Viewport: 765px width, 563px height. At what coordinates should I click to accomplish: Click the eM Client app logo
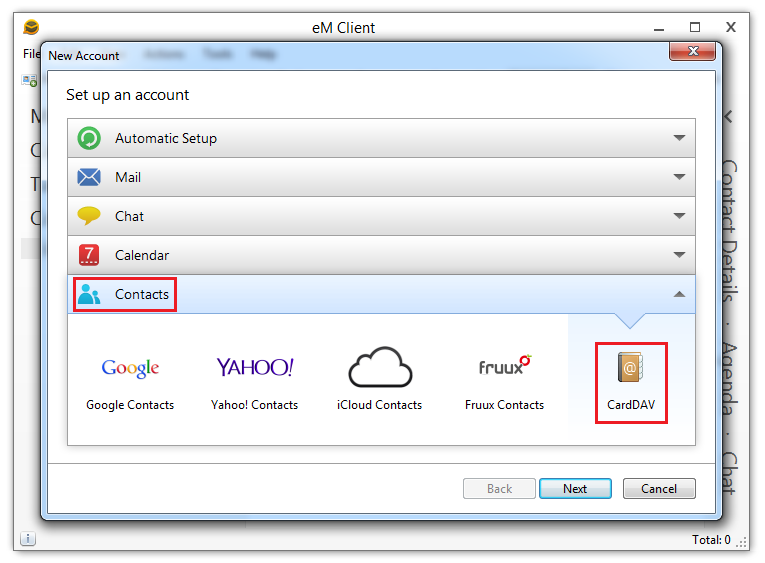(31, 27)
